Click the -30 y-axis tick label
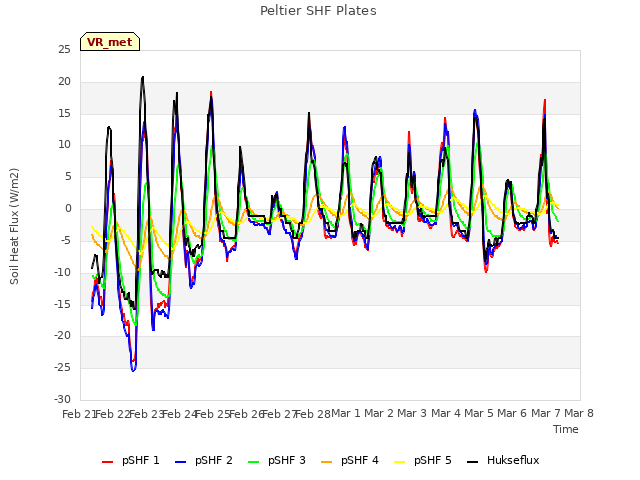 [x=62, y=399]
